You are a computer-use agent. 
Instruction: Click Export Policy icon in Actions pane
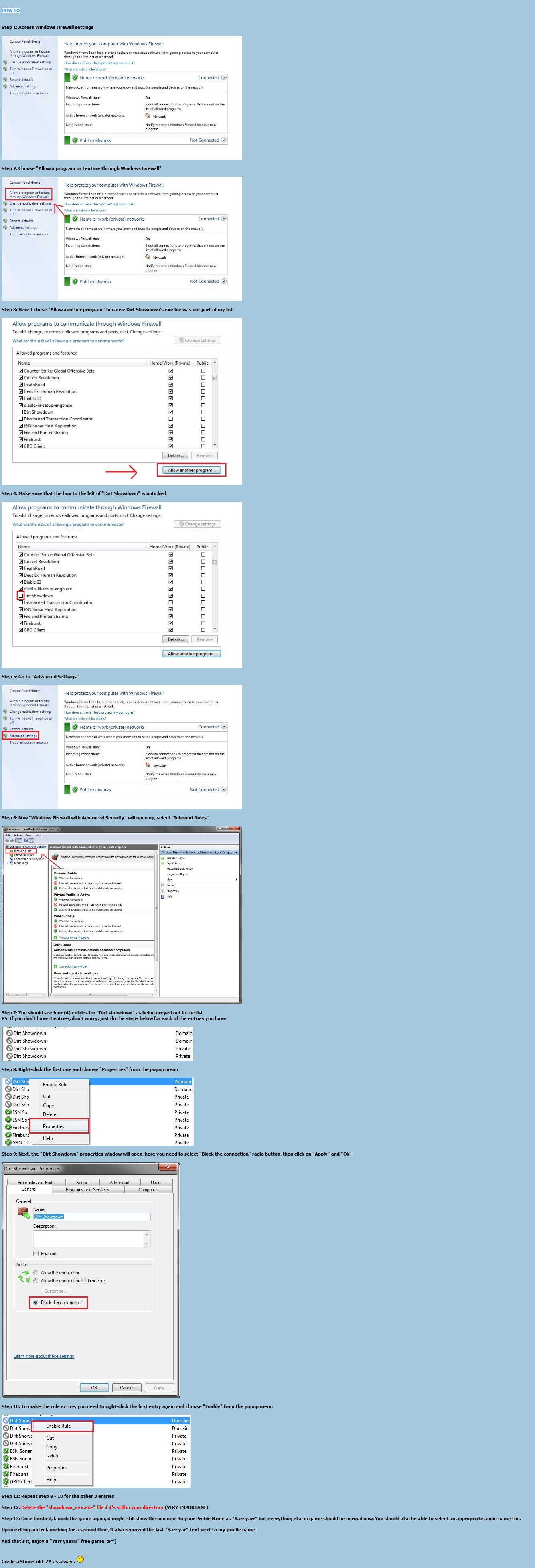point(162,863)
